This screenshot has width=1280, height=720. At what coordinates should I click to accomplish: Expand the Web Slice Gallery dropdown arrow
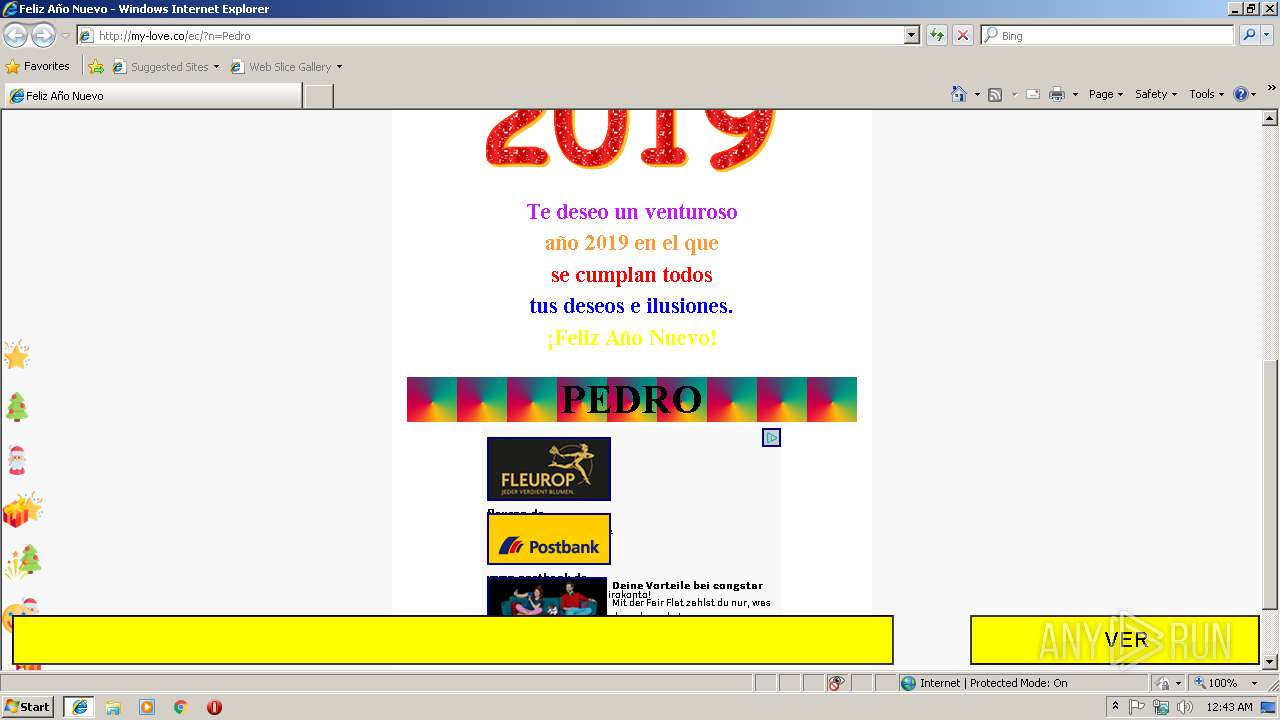[339, 67]
